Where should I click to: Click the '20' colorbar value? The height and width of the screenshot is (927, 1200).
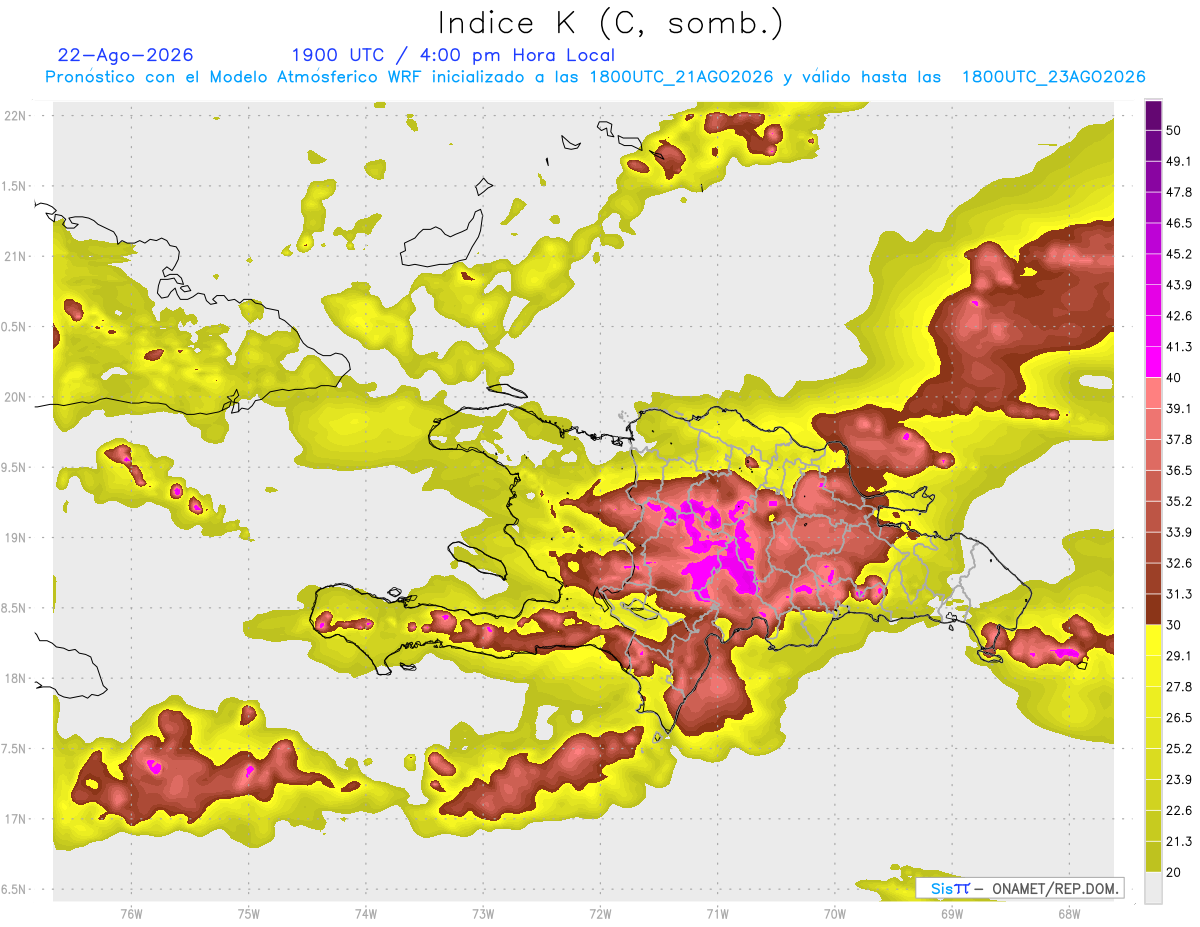1173,872
